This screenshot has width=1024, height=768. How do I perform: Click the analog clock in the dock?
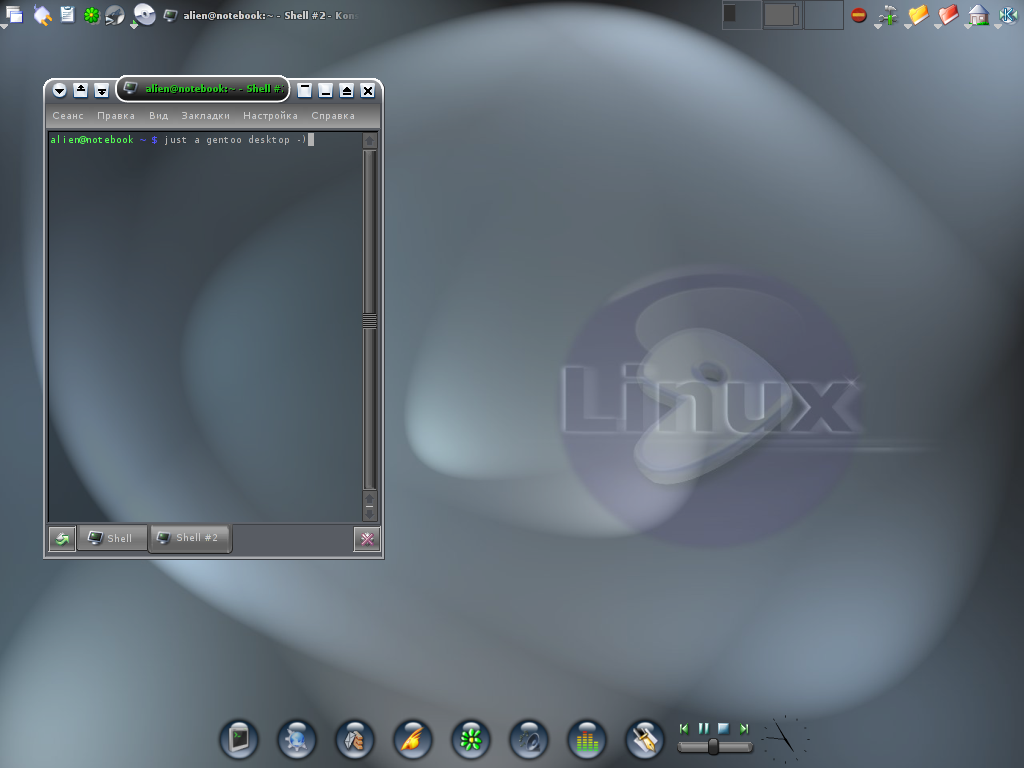tap(785, 740)
